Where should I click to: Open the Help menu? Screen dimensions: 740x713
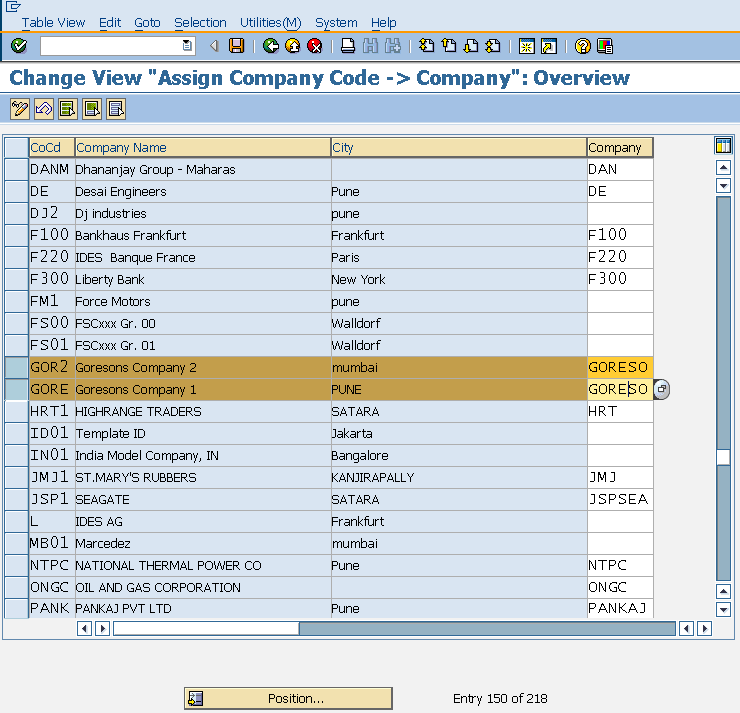[x=383, y=23]
